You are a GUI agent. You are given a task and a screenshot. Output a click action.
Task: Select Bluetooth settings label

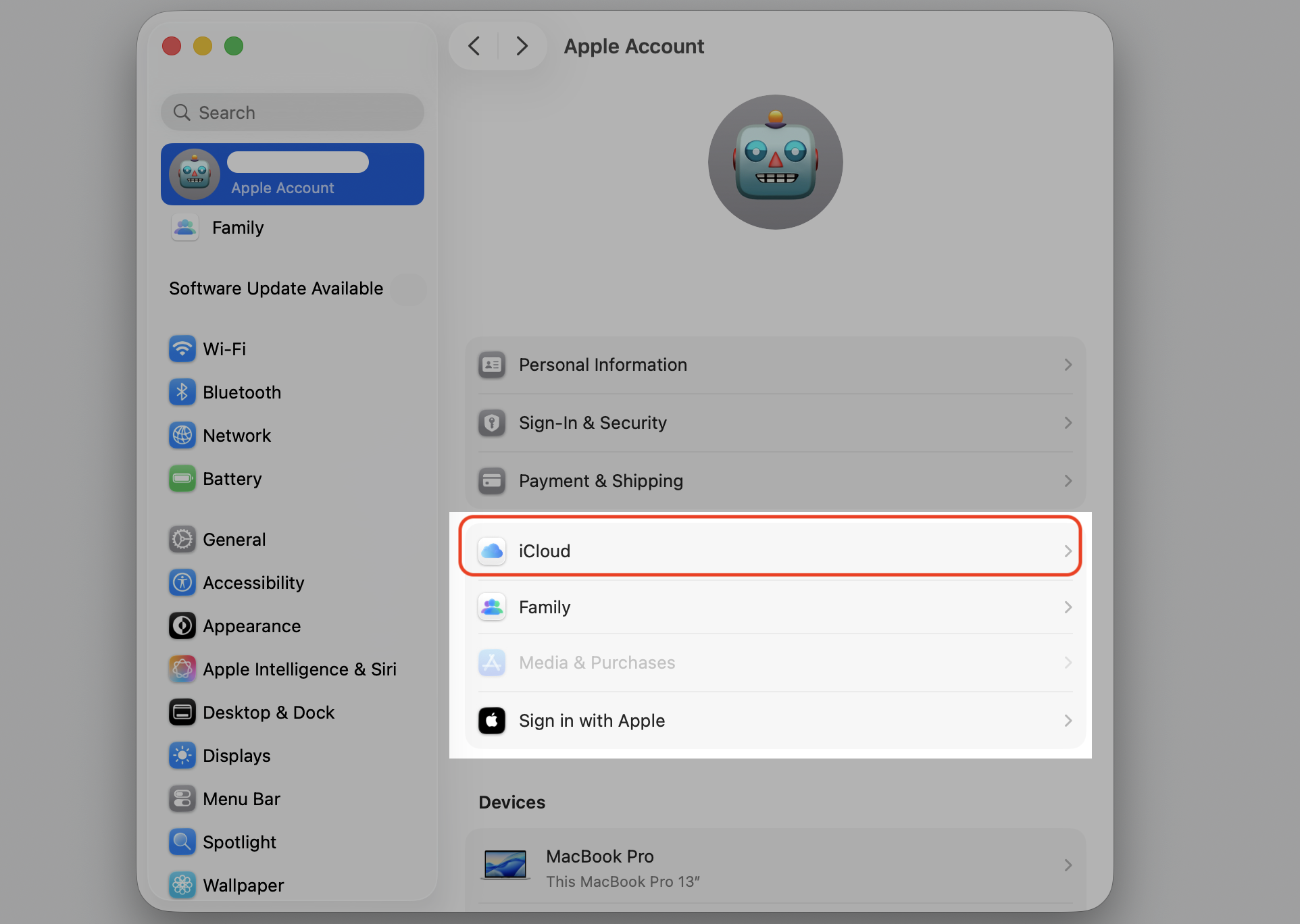242,392
